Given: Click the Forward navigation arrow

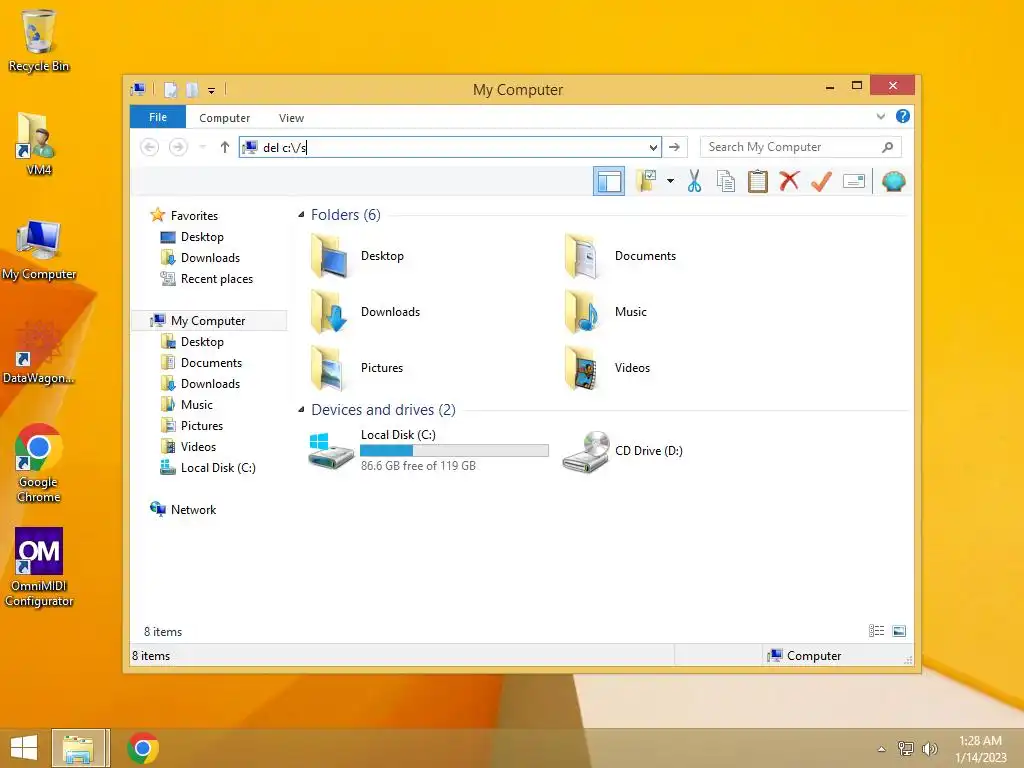Looking at the screenshot, I should click(x=178, y=148).
